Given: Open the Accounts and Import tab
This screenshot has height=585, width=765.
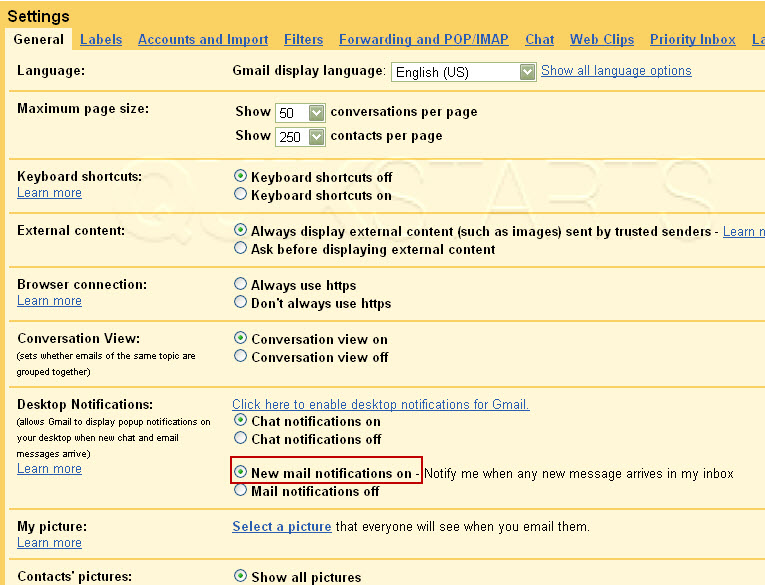Looking at the screenshot, I should pyautogui.click(x=203, y=40).
